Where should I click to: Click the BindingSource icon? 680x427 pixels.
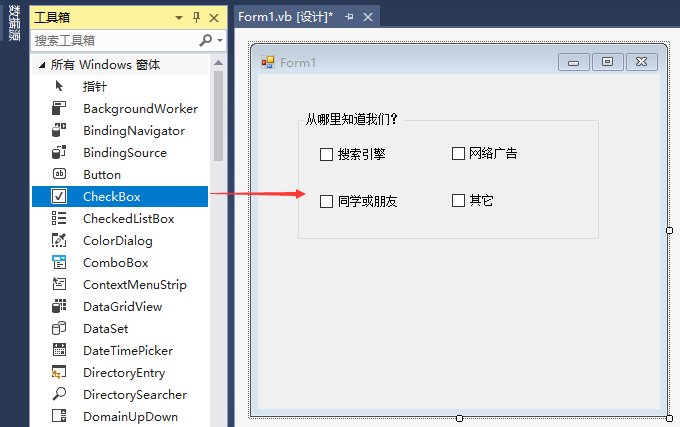59,152
